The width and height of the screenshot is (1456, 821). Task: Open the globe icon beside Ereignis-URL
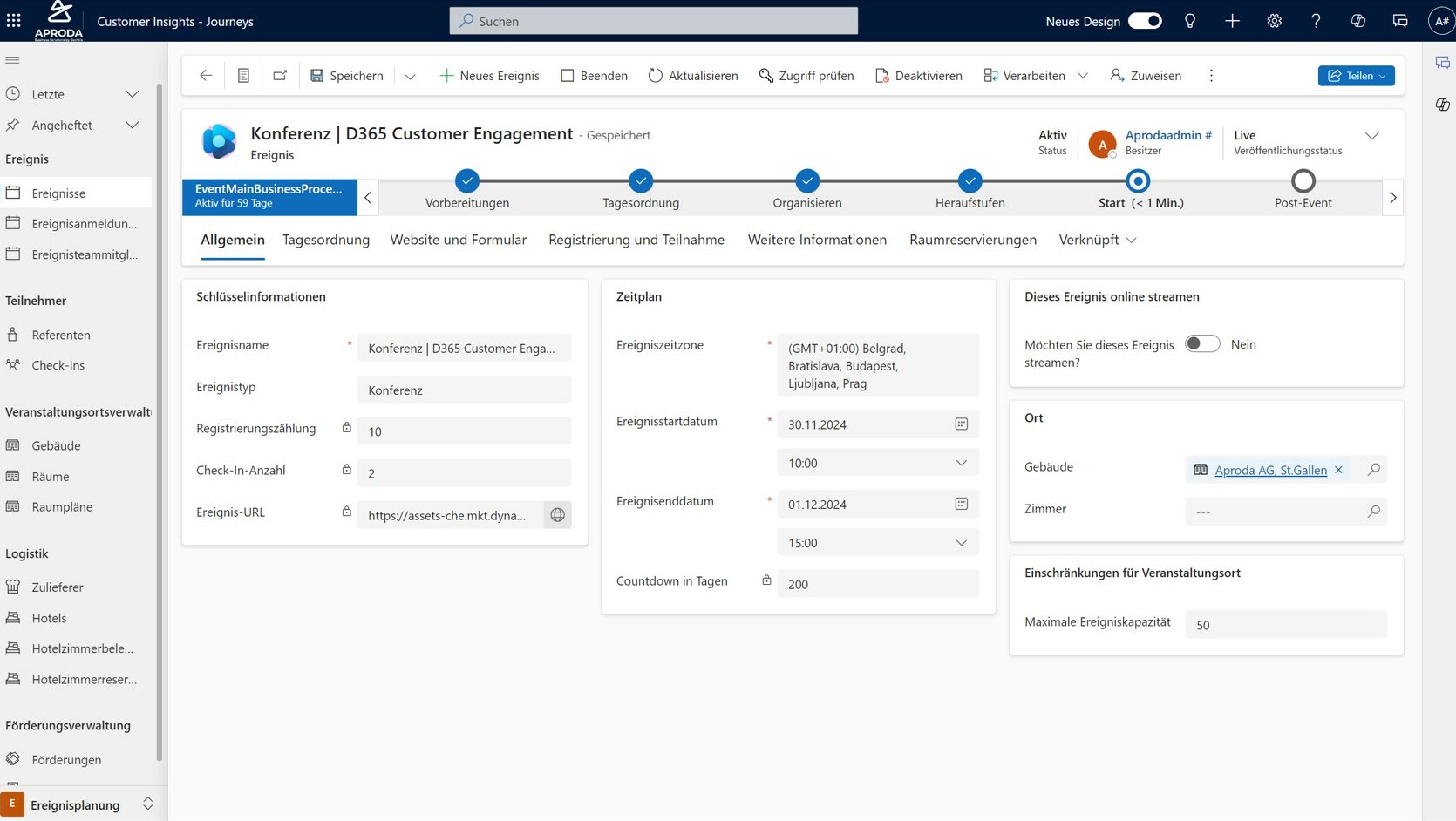(557, 515)
